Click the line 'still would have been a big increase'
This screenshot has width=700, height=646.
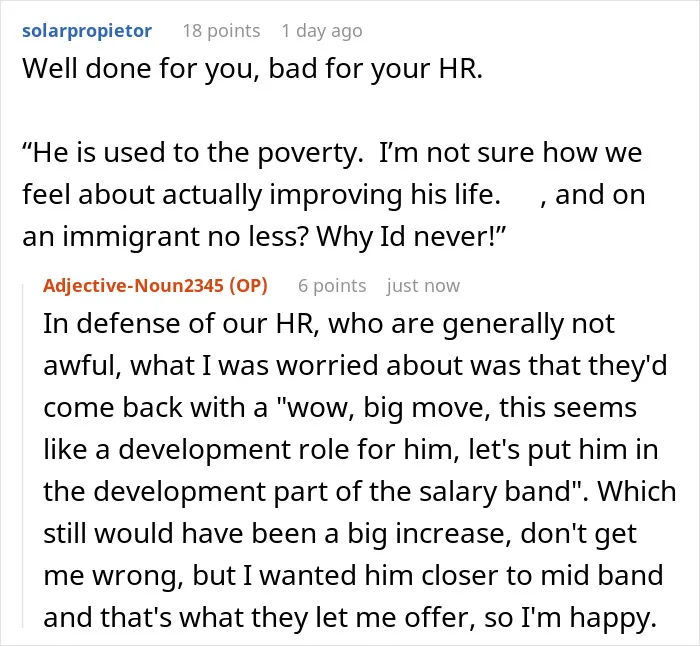(340, 533)
